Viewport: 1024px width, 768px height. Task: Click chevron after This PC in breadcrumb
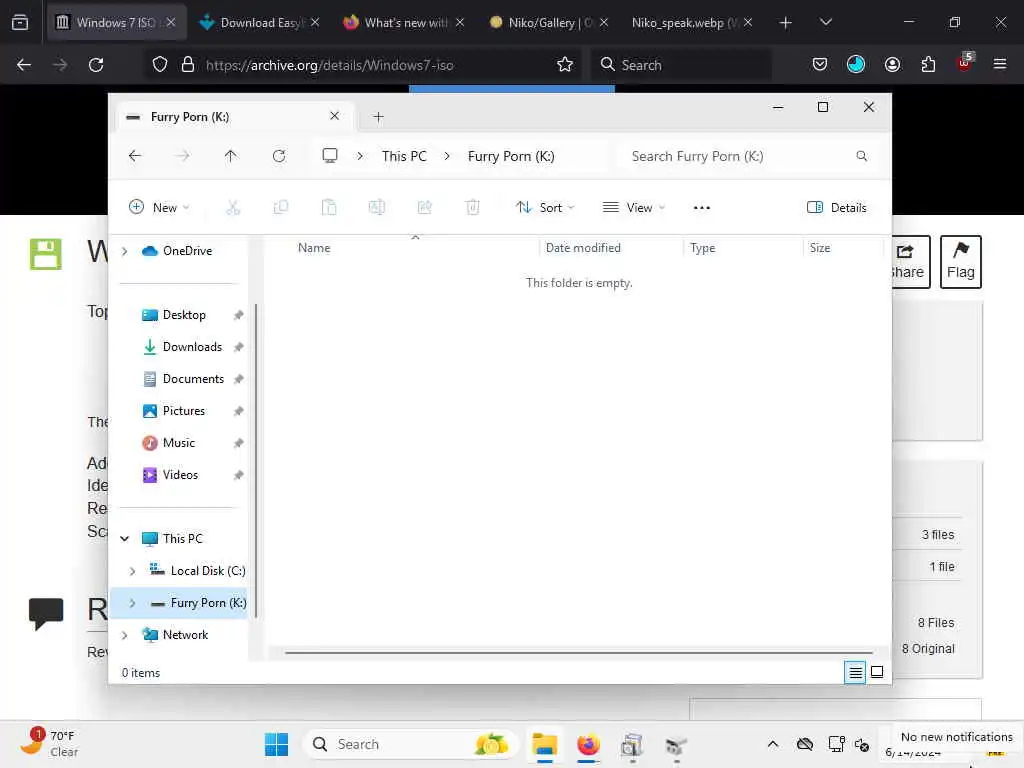tap(447, 156)
